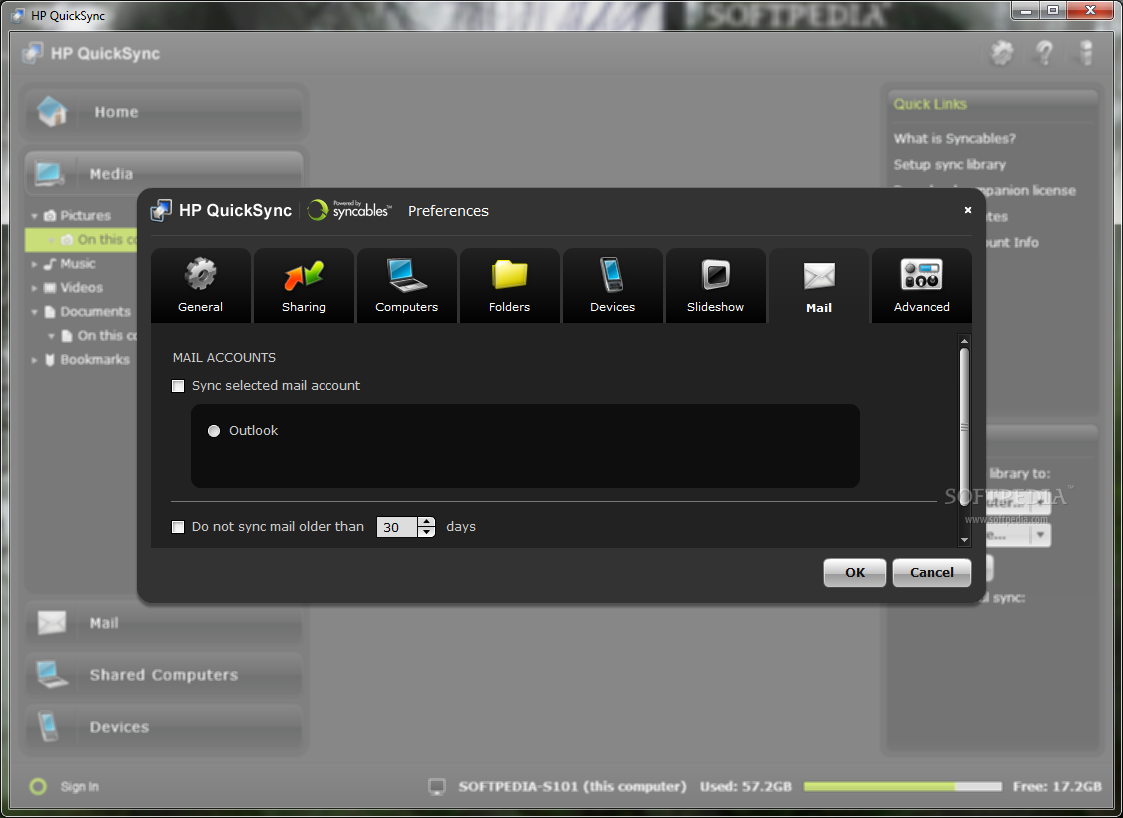Select Pictures in the media tree
Viewport: 1123px width, 818px height.
point(85,216)
